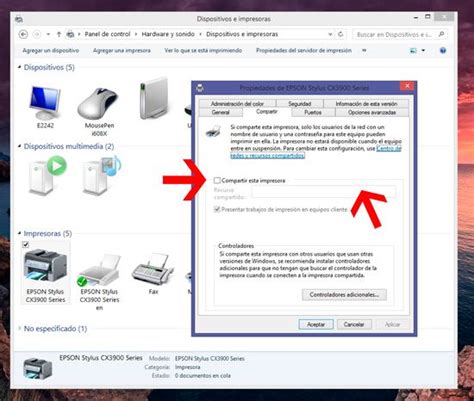474x401 pixels.
Task: Expand breadcrumb arrow after Panel de control
Action: pyautogui.click(x=136, y=34)
